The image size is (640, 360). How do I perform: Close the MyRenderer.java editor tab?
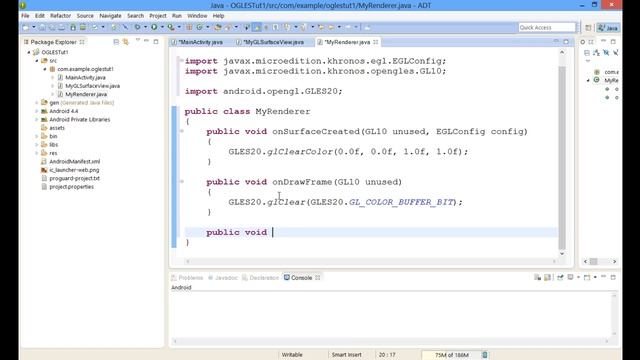click(376, 42)
